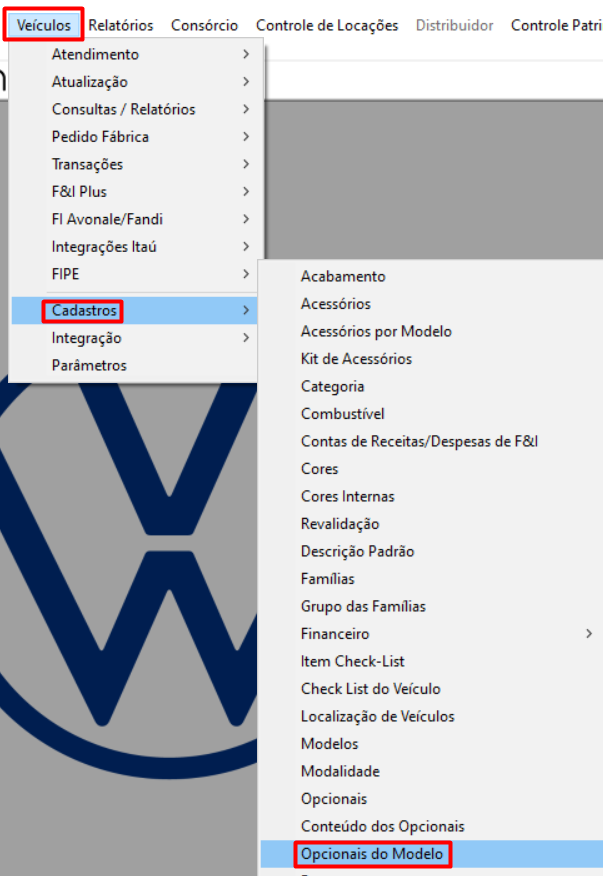The width and height of the screenshot is (603, 876).
Task: Open the Veículos menu
Action: click(x=44, y=25)
